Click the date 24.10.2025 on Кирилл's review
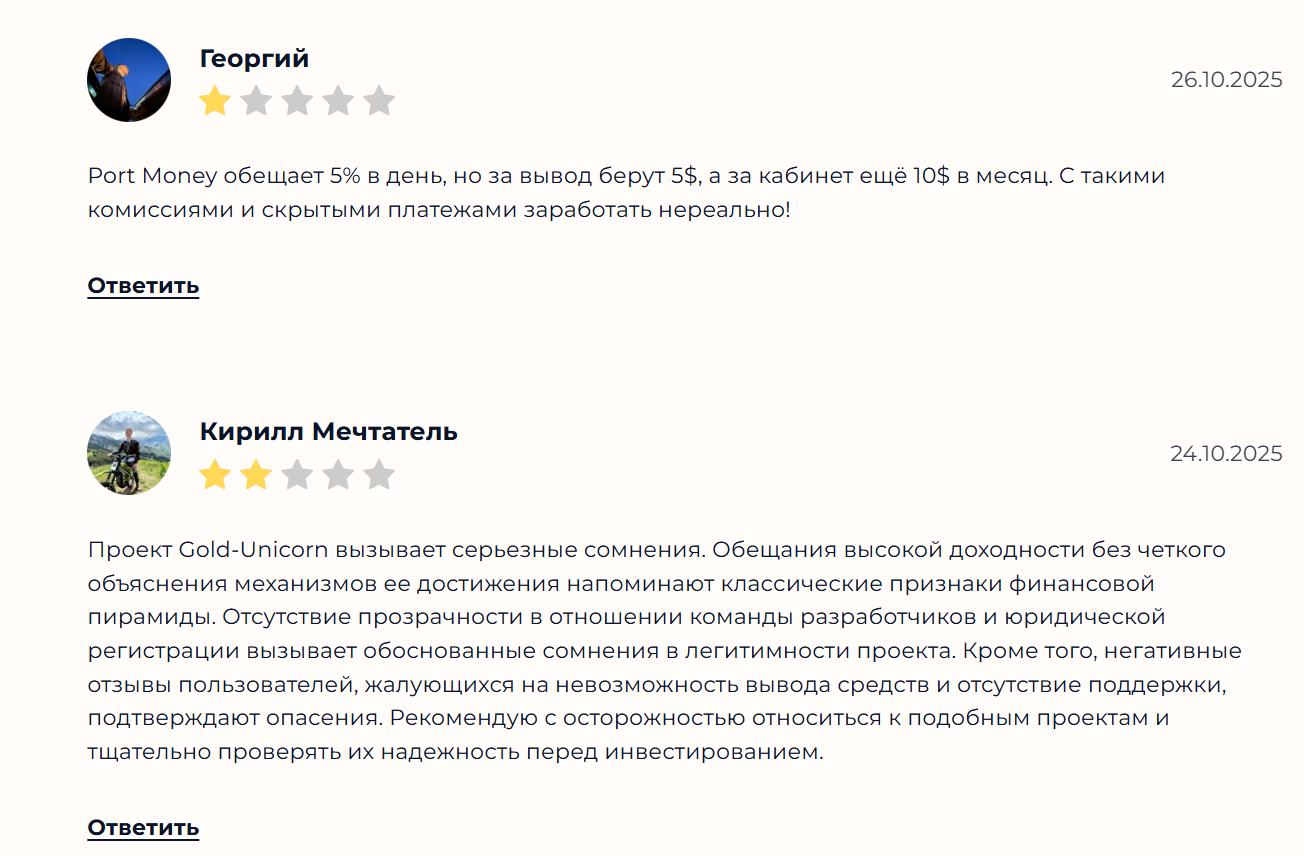This screenshot has width=1304, height=856. pos(1226,453)
